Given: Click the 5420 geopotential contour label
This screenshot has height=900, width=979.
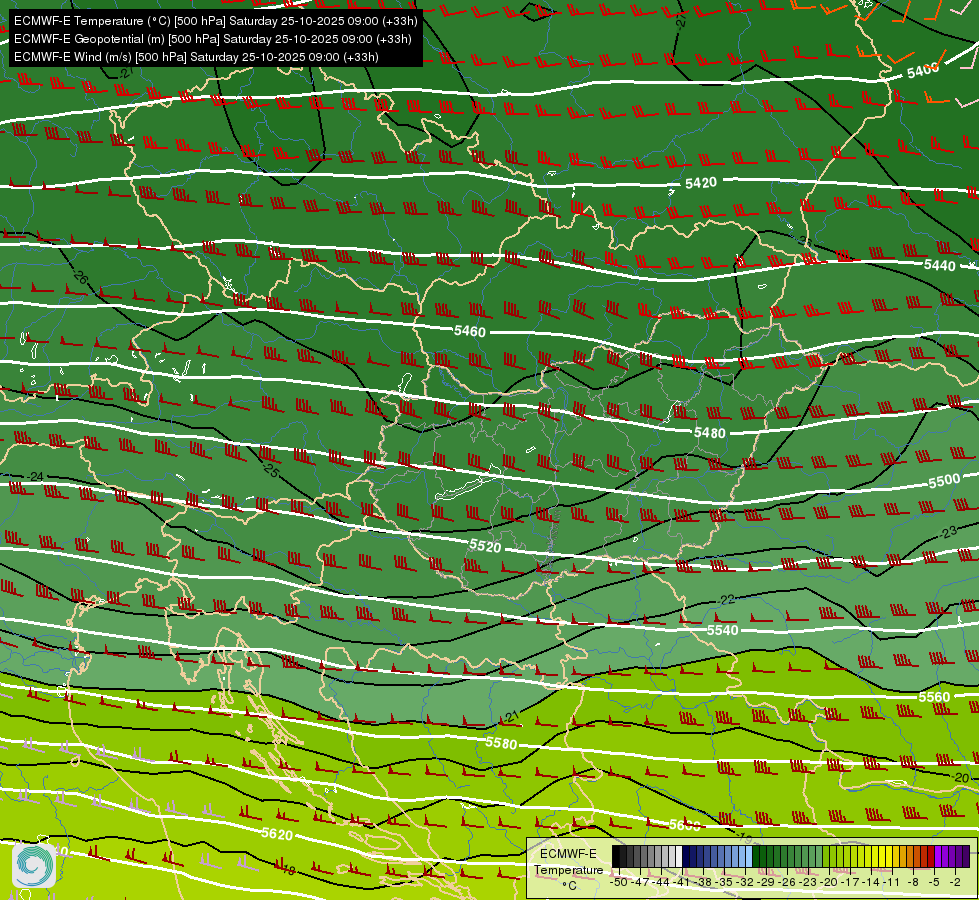Looking at the screenshot, I should pos(701,183).
